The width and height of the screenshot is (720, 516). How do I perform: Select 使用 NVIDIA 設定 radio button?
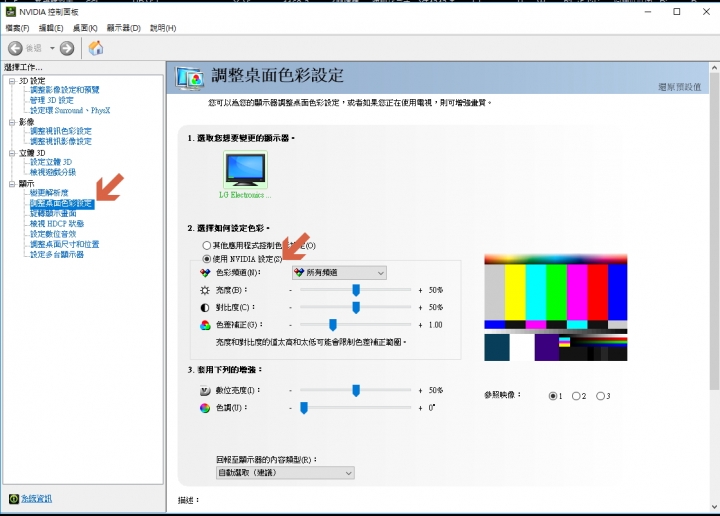pos(207,259)
